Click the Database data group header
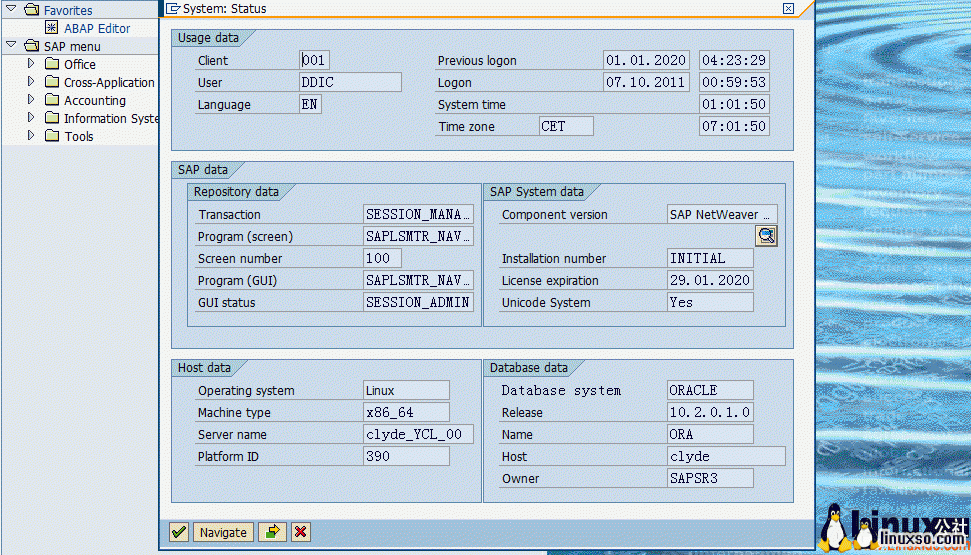 point(529,368)
